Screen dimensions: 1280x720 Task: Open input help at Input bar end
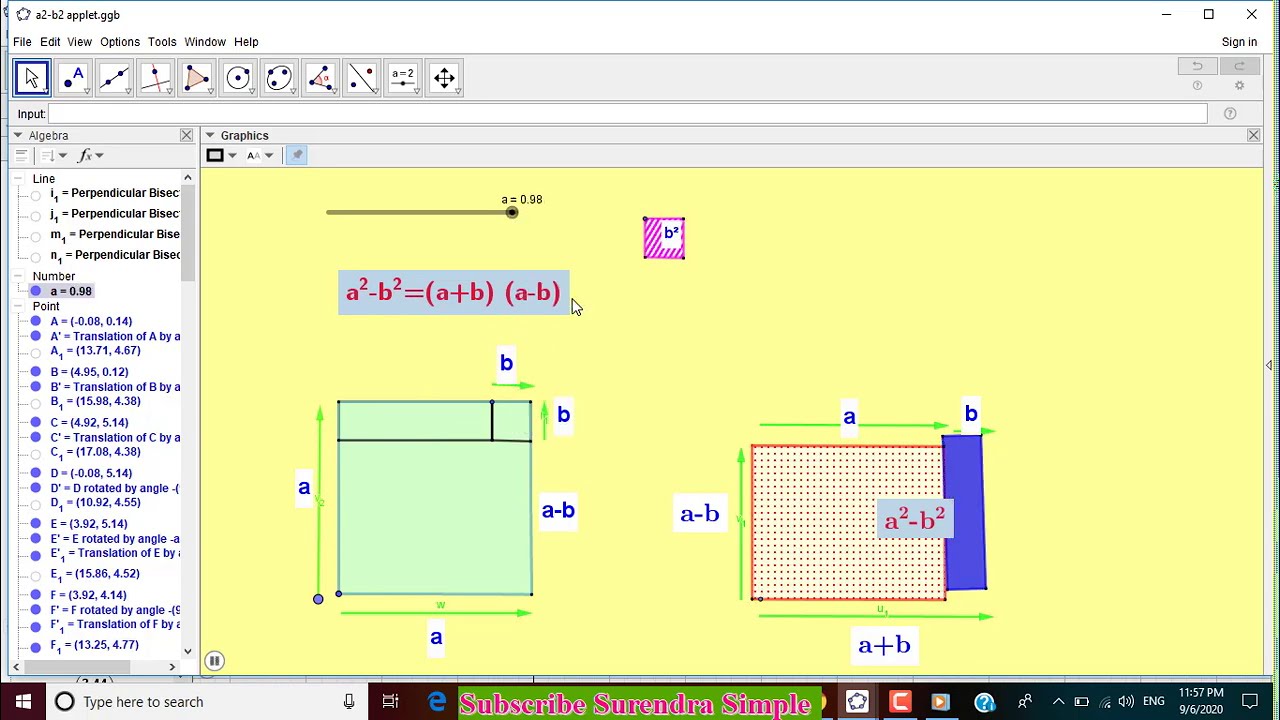[1230, 114]
